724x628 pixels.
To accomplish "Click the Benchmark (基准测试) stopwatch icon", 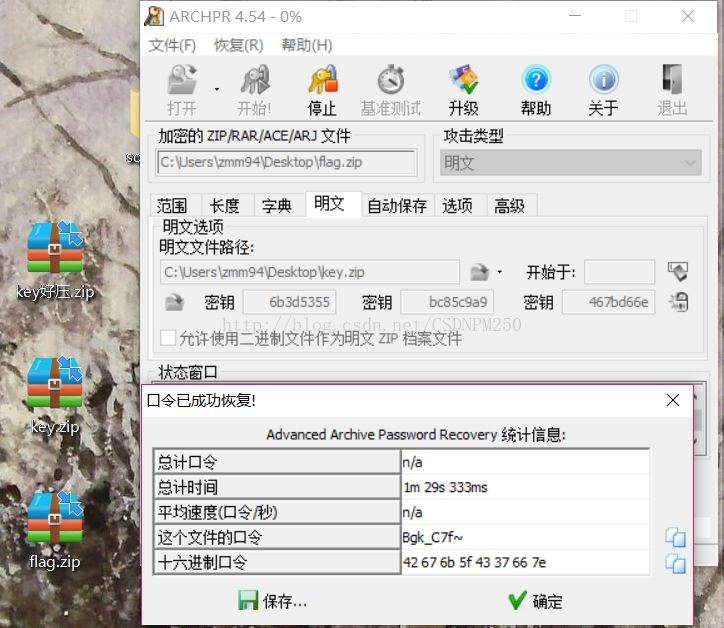I will [391, 80].
